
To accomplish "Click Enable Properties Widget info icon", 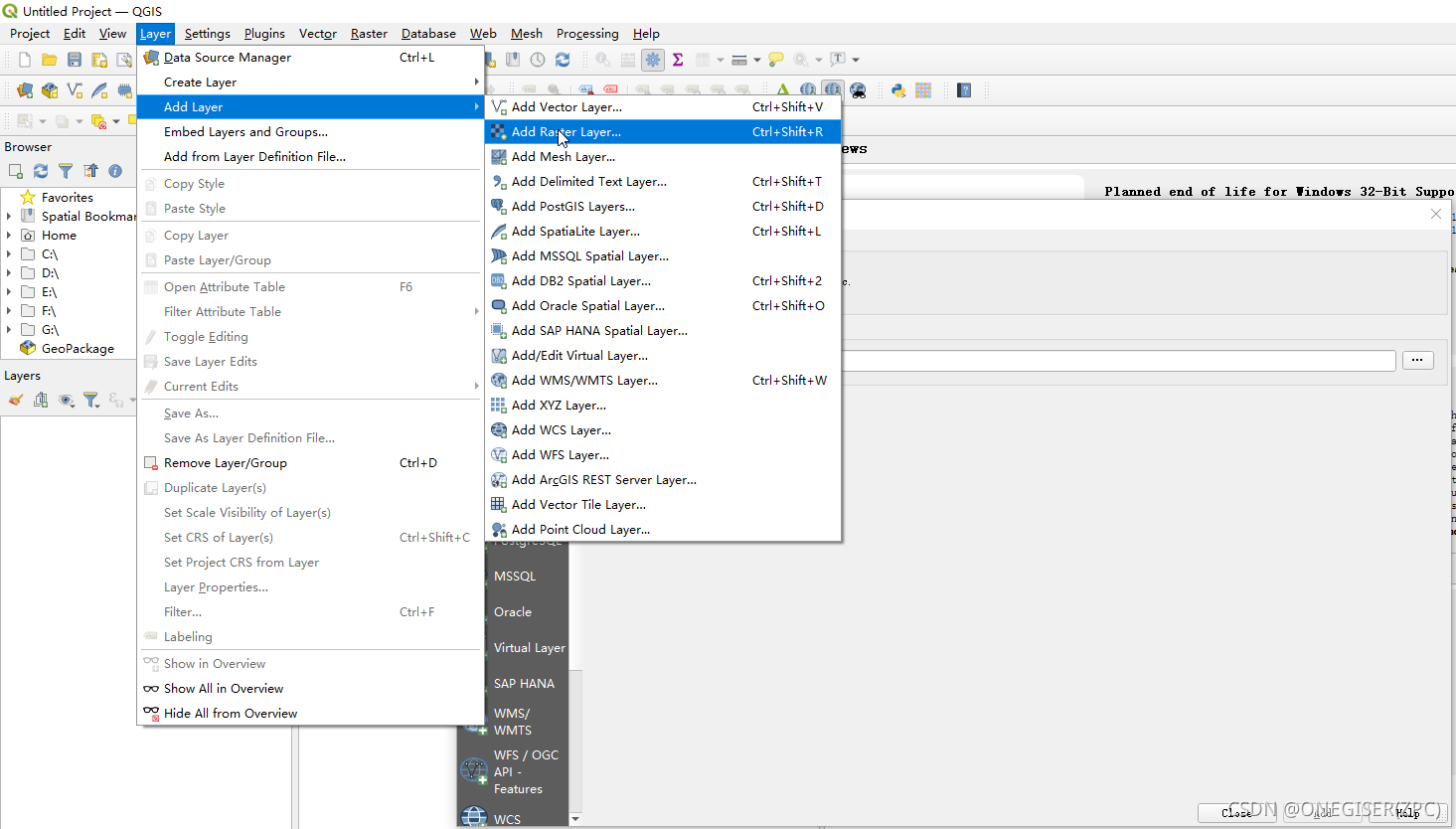I will click(x=115, y=171).
